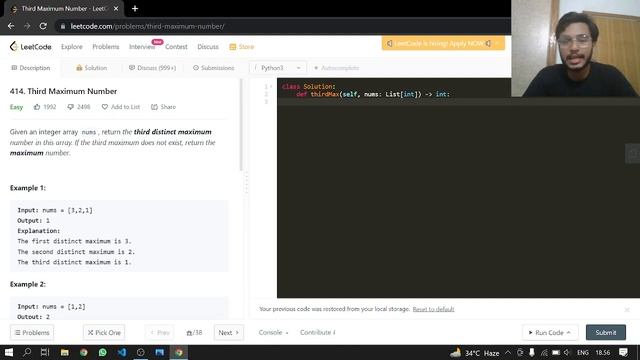Image resolution: width=640 pixels, height=360 pixels.
Task: Switch to the Description tab
Action: (x=31, y=68)
